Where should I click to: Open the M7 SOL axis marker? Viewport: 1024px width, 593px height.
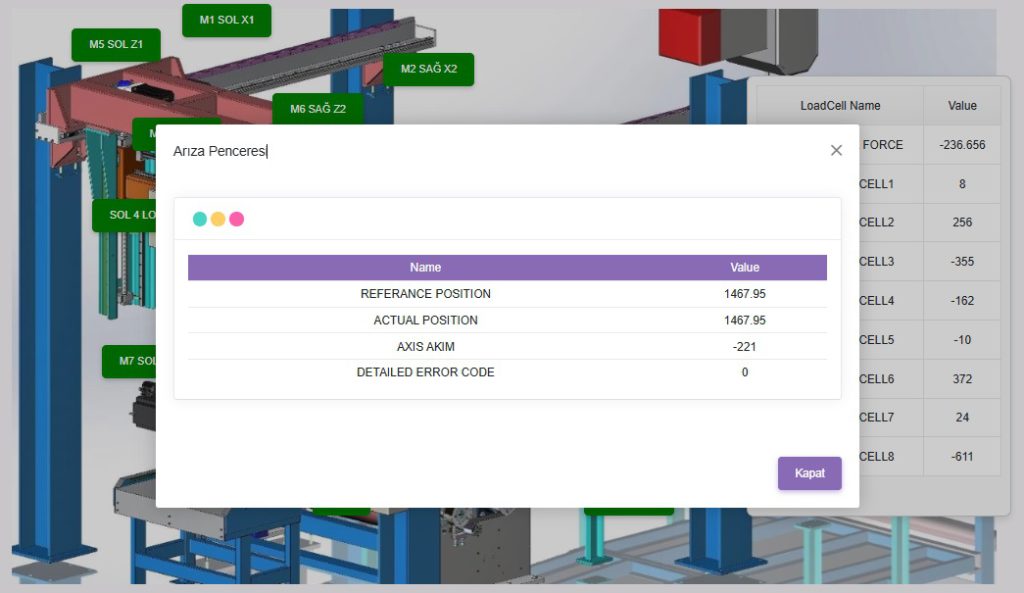pyautogui.click(x=130, y=362)
